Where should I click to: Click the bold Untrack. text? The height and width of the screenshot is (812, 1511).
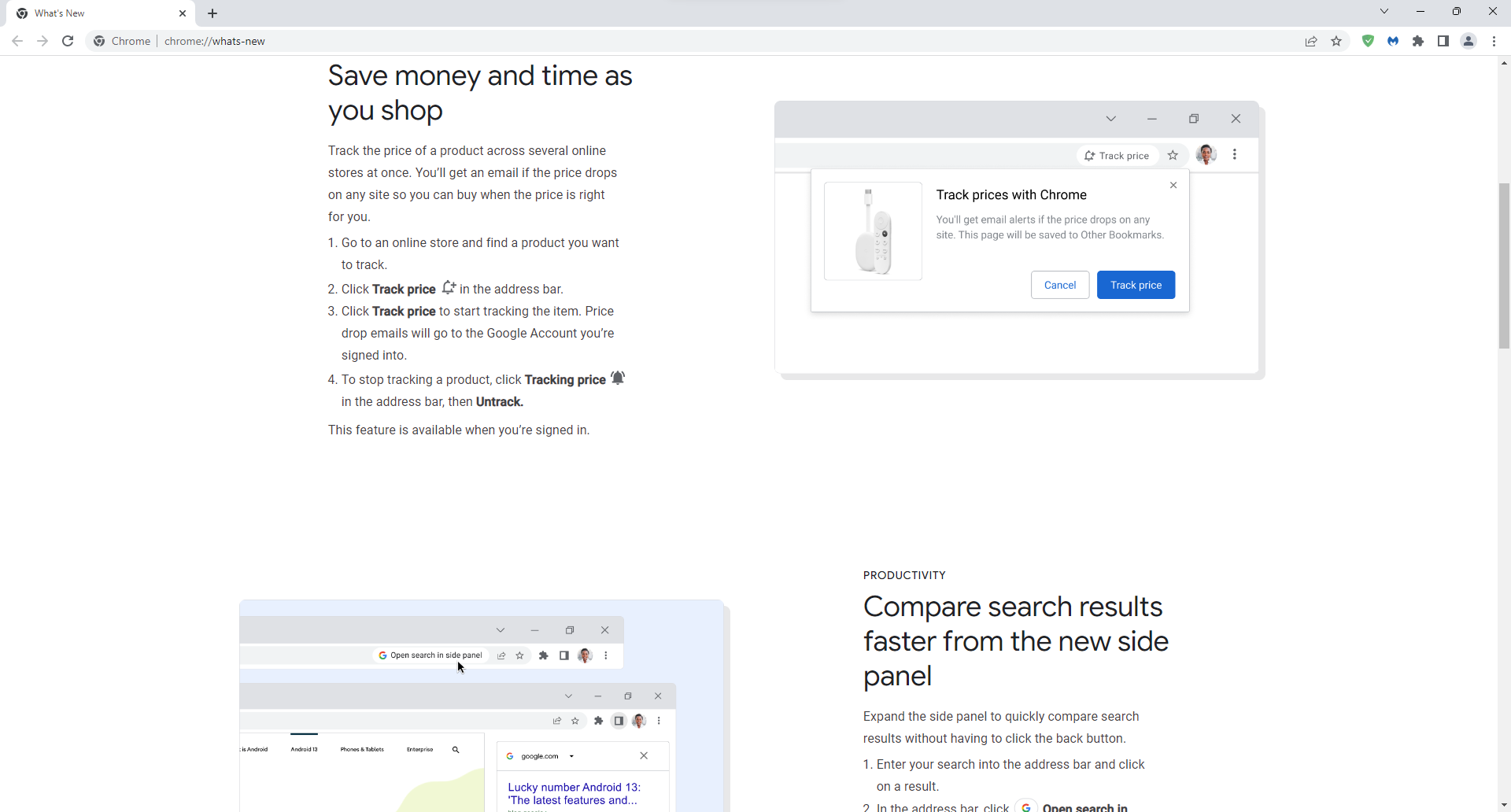(500, 402)
